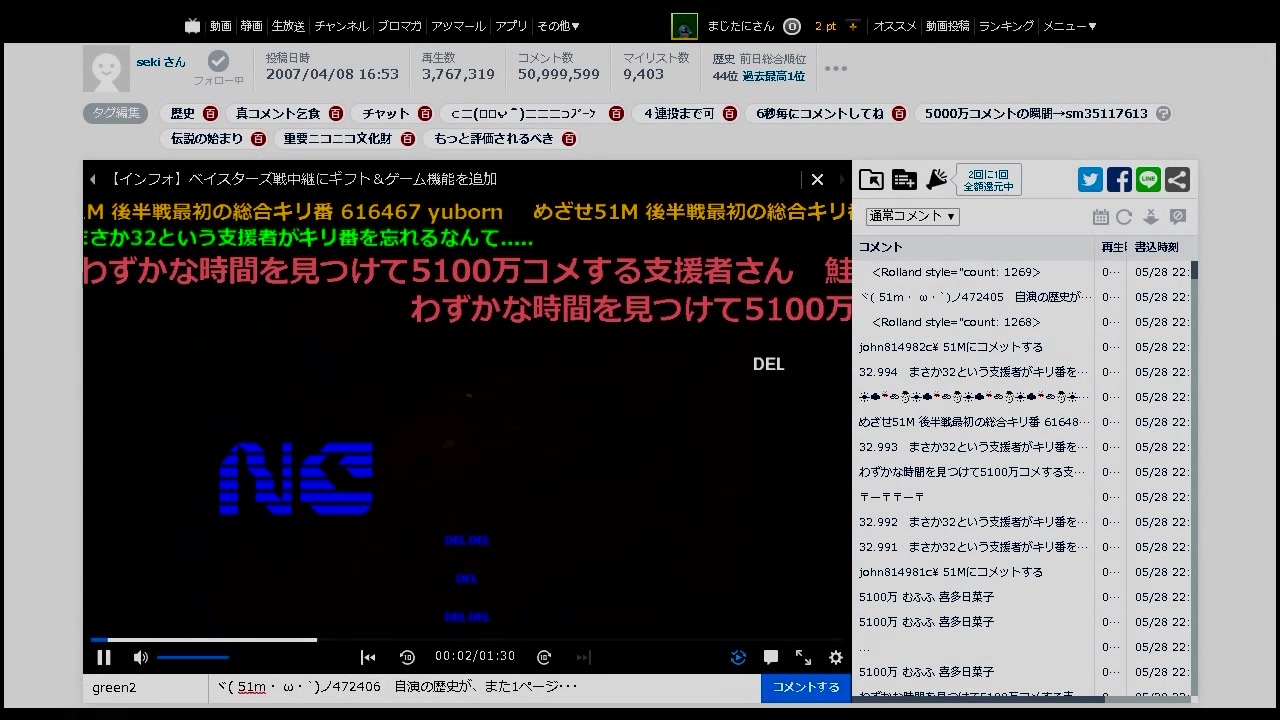Screen dimensions: 1280x720
Task: Open the 通常コメント dropdown
Action: tap(913, 216)
